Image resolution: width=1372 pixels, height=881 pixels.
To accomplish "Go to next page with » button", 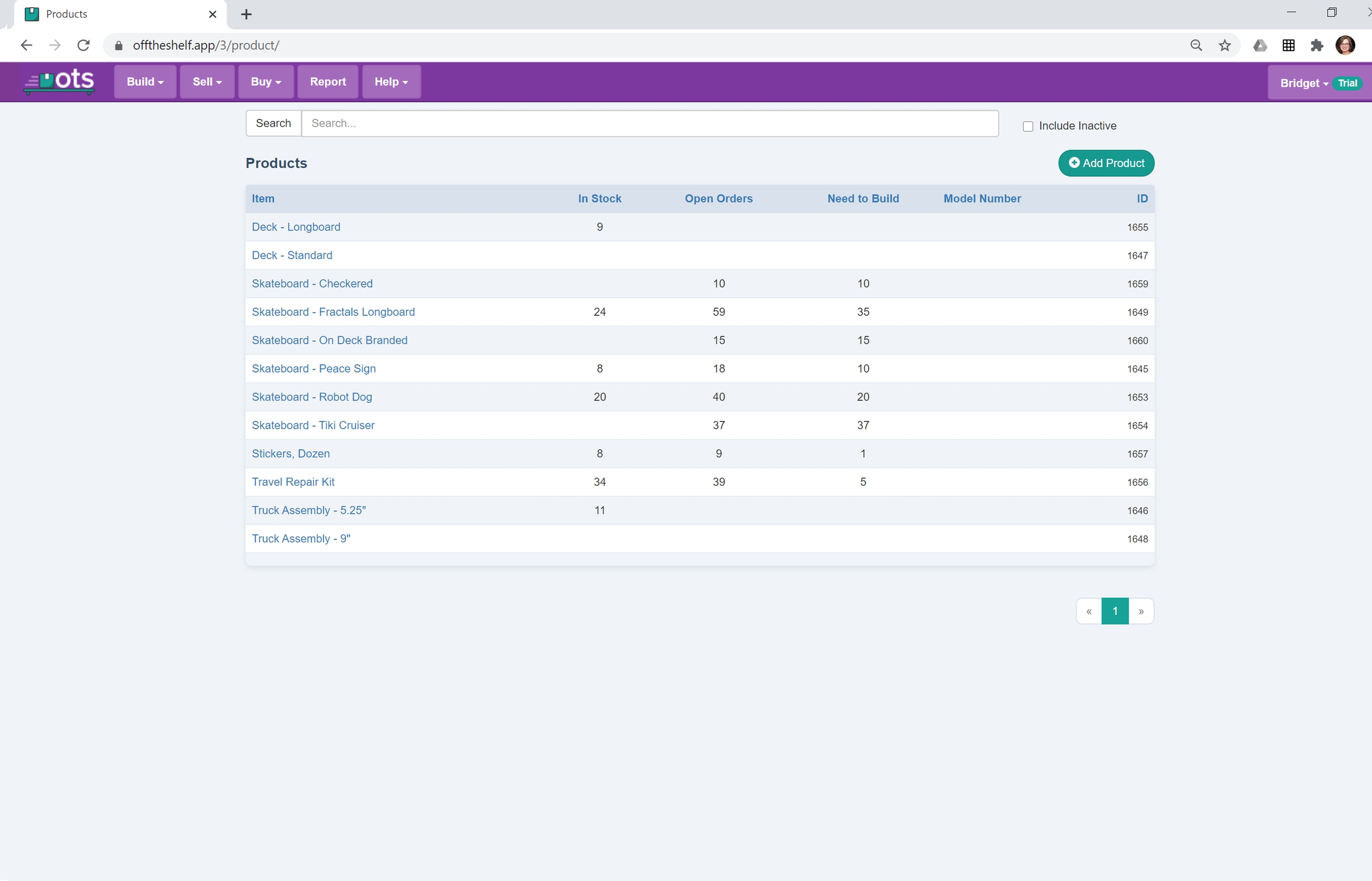I will pos(1141,611).
